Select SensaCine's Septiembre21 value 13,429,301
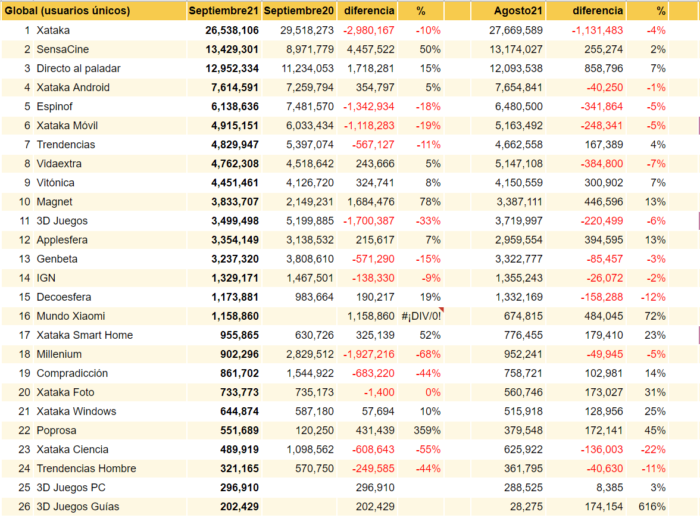700x518 pixels. click(232, 50)
